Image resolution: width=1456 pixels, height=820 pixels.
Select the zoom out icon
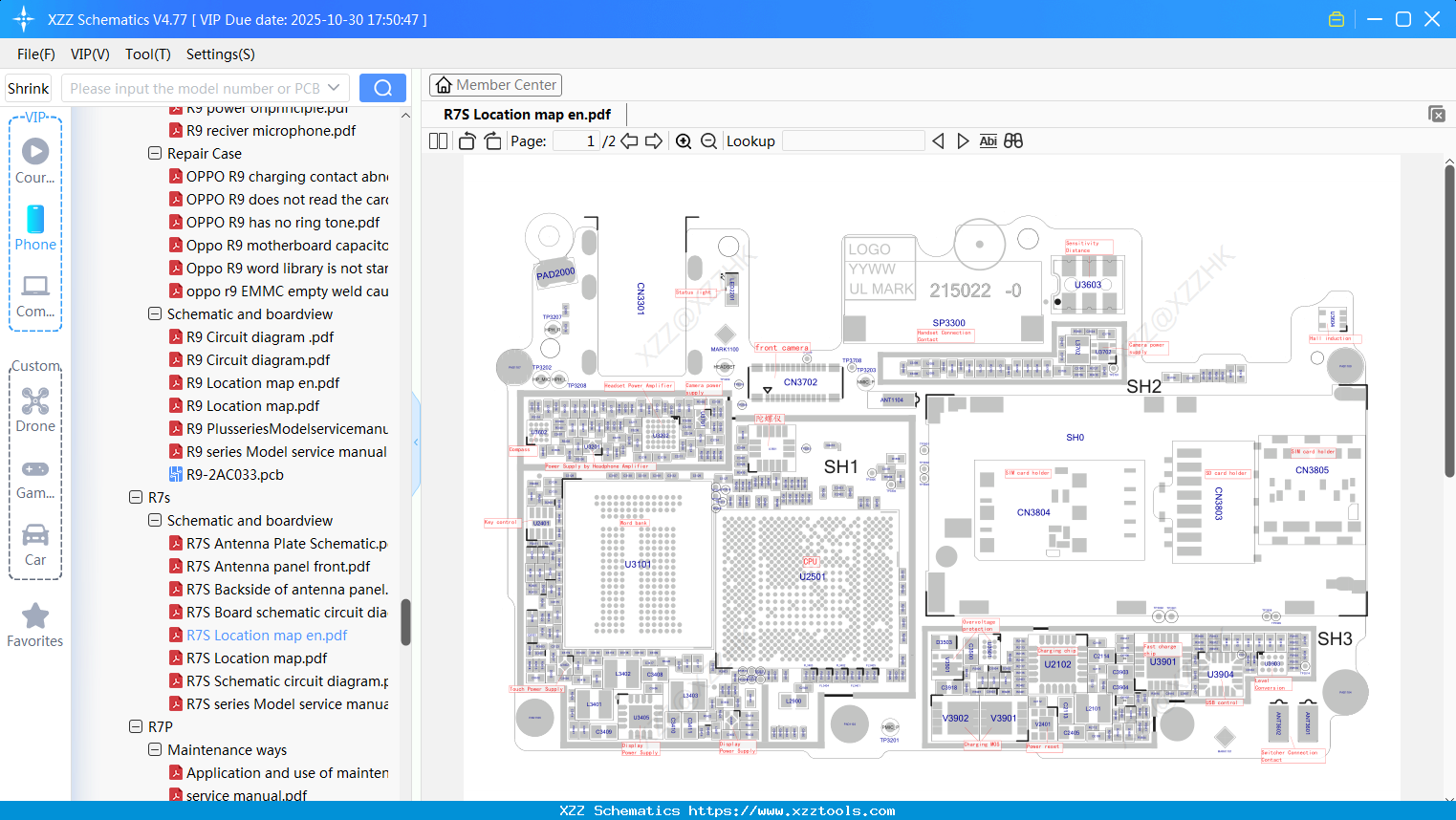click(x=708, y=140)
